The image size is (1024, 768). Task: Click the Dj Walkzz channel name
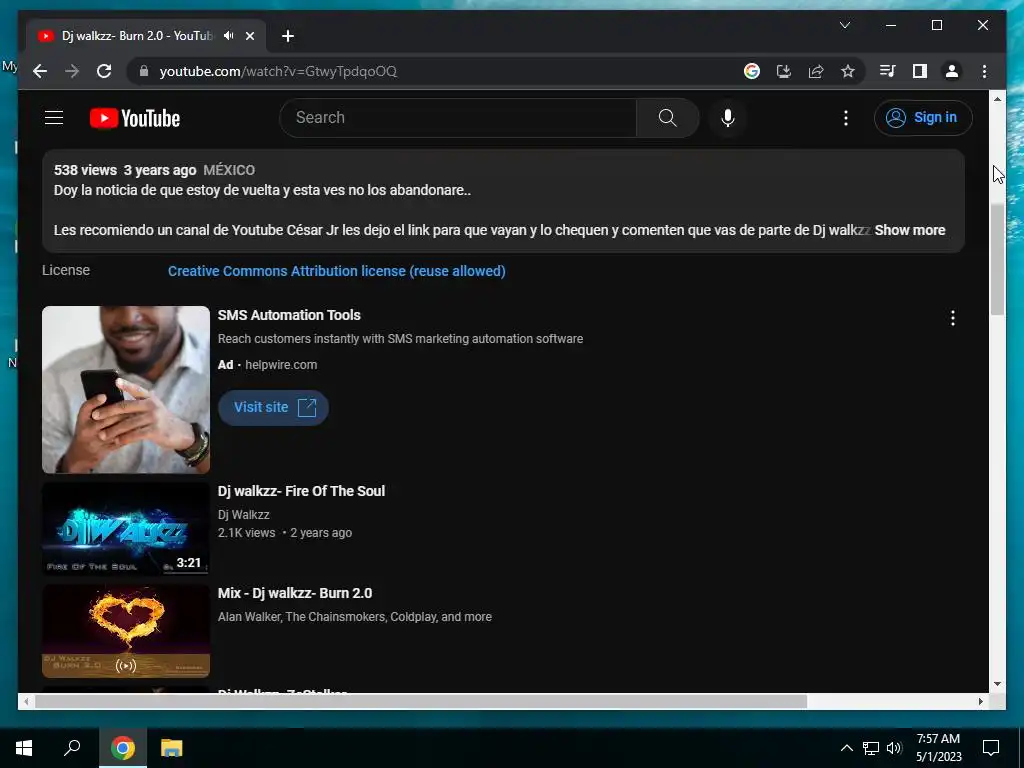click(x=244, y=515)
